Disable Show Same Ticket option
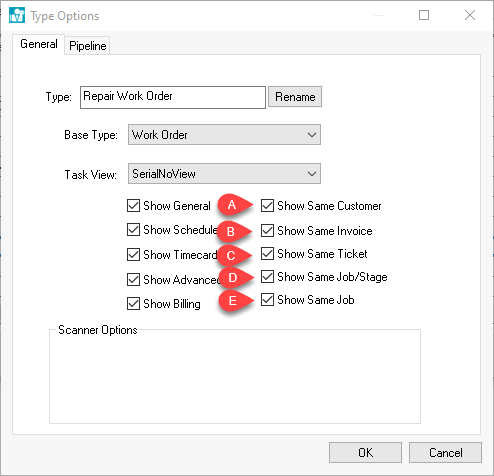Screen dimensions: 494x476 coord(267,254)
